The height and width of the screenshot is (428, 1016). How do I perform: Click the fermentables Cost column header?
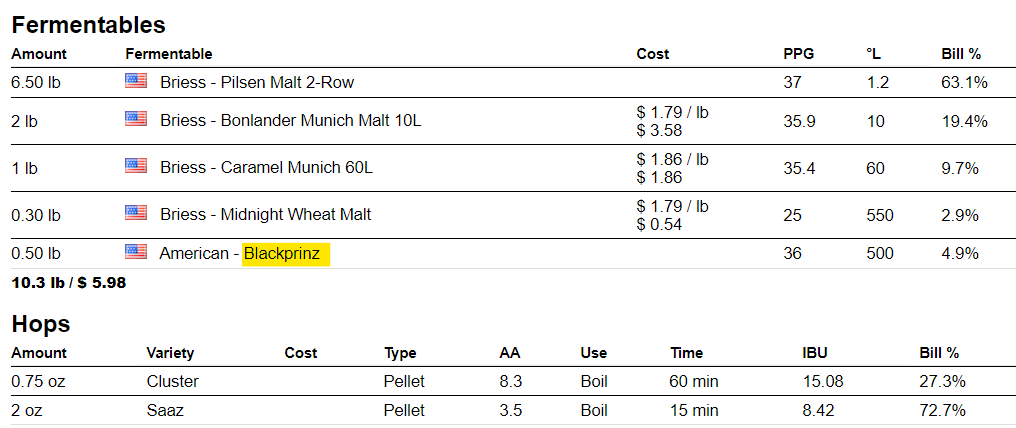[653, 54]
